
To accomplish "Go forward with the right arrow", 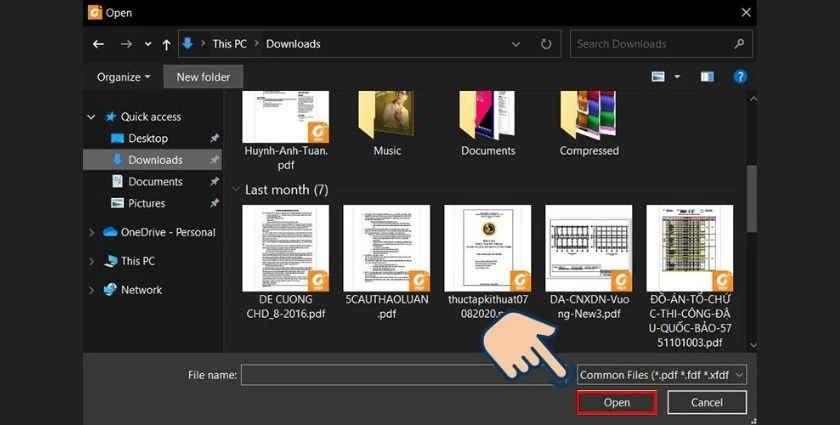I will (126, 44).
